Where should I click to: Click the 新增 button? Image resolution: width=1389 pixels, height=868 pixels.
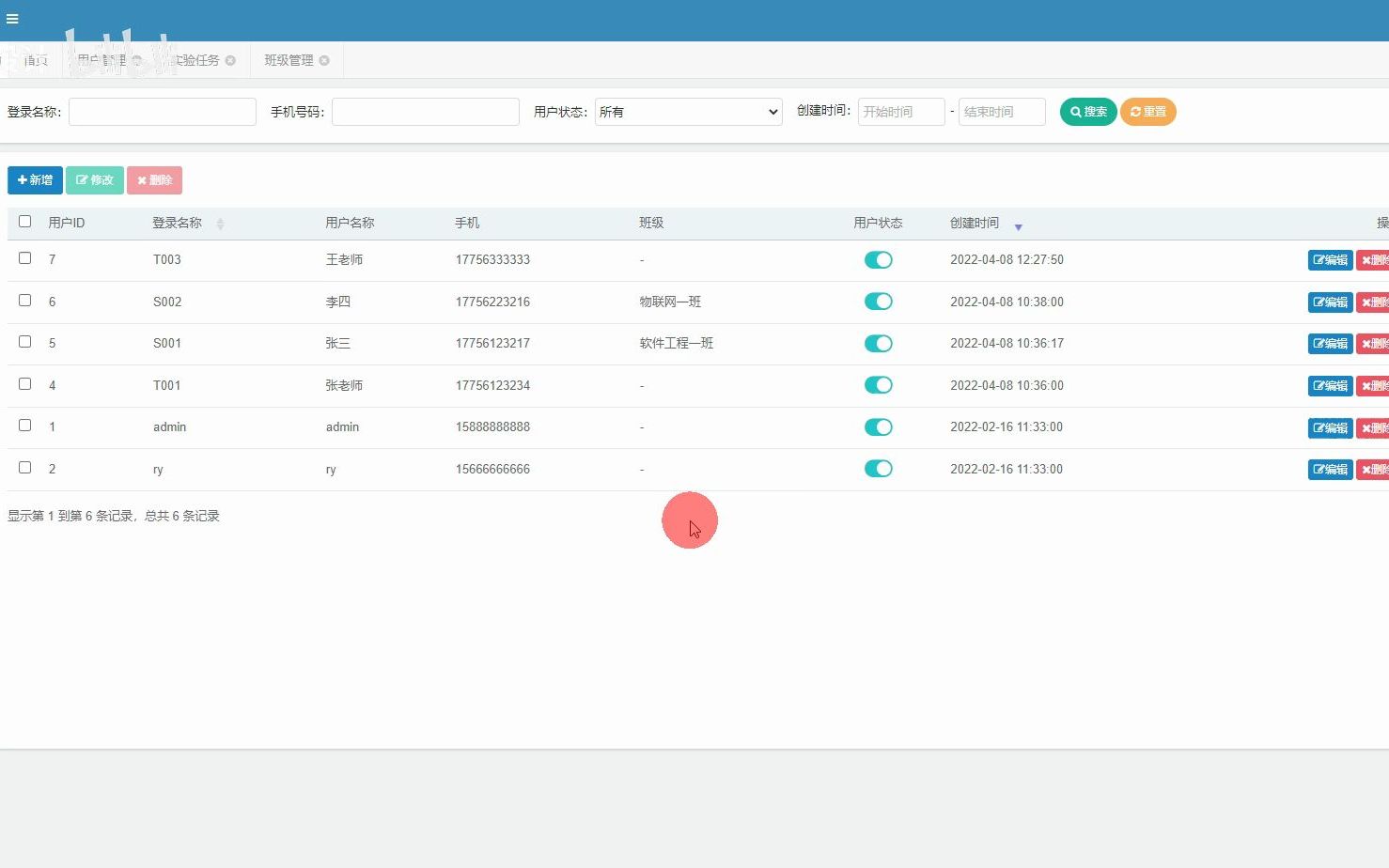(35, 180)
